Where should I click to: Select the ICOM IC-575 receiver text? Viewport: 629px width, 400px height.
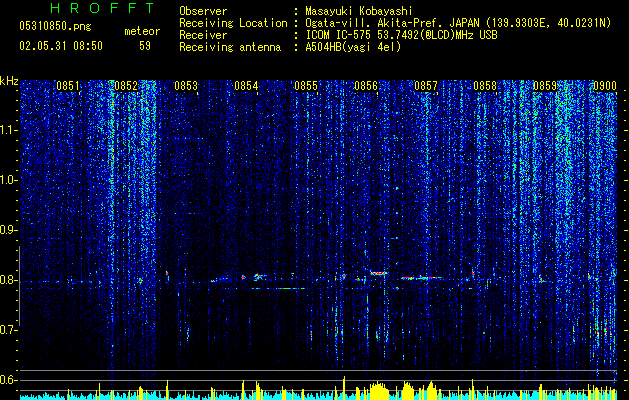(401, 35)
